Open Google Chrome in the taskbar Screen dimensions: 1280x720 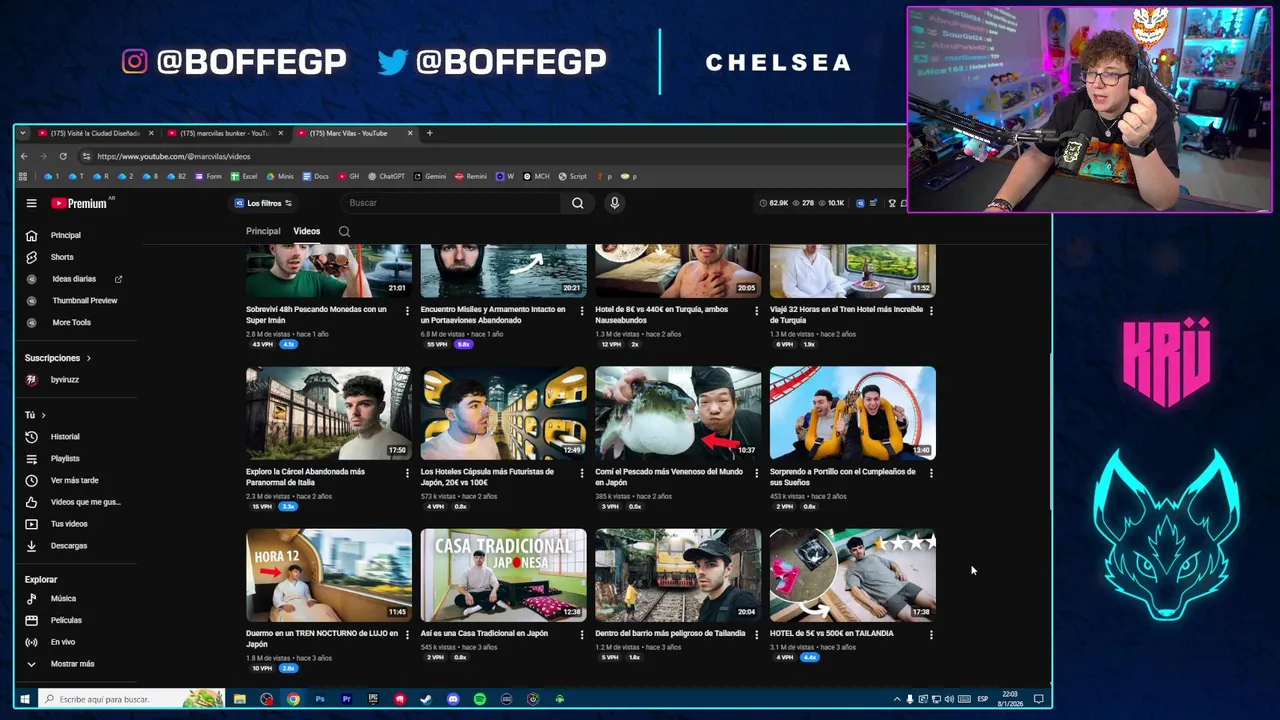293,699
